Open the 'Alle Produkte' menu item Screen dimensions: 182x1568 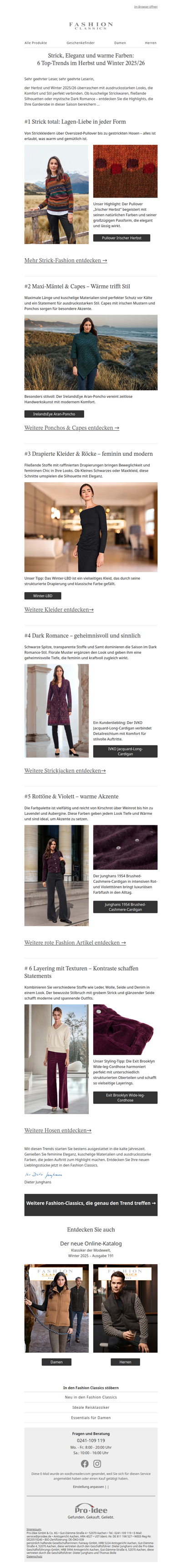tap(36, 43)
